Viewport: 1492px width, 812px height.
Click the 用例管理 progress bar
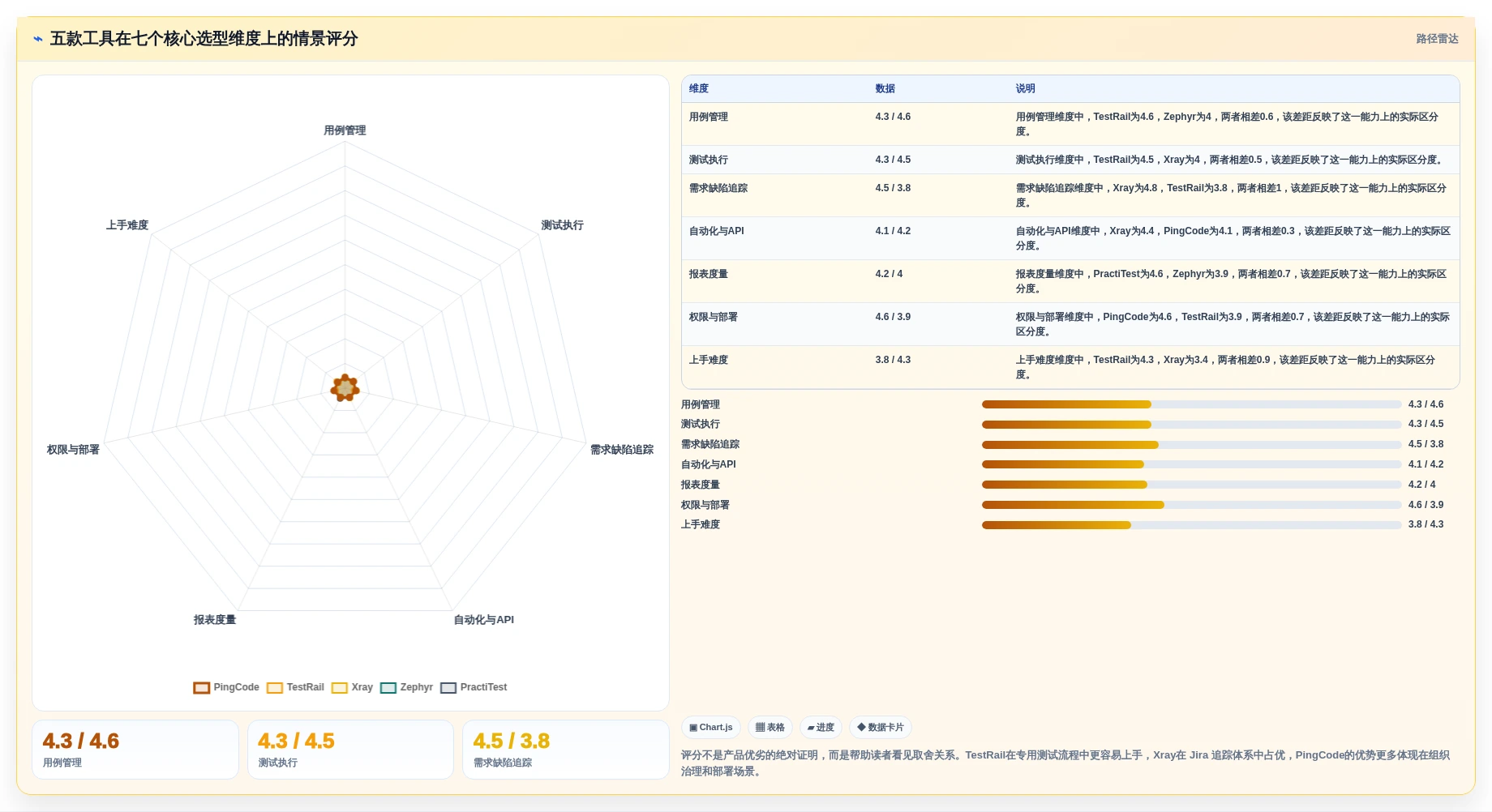pyautogui.click(x=1191, y=404)
